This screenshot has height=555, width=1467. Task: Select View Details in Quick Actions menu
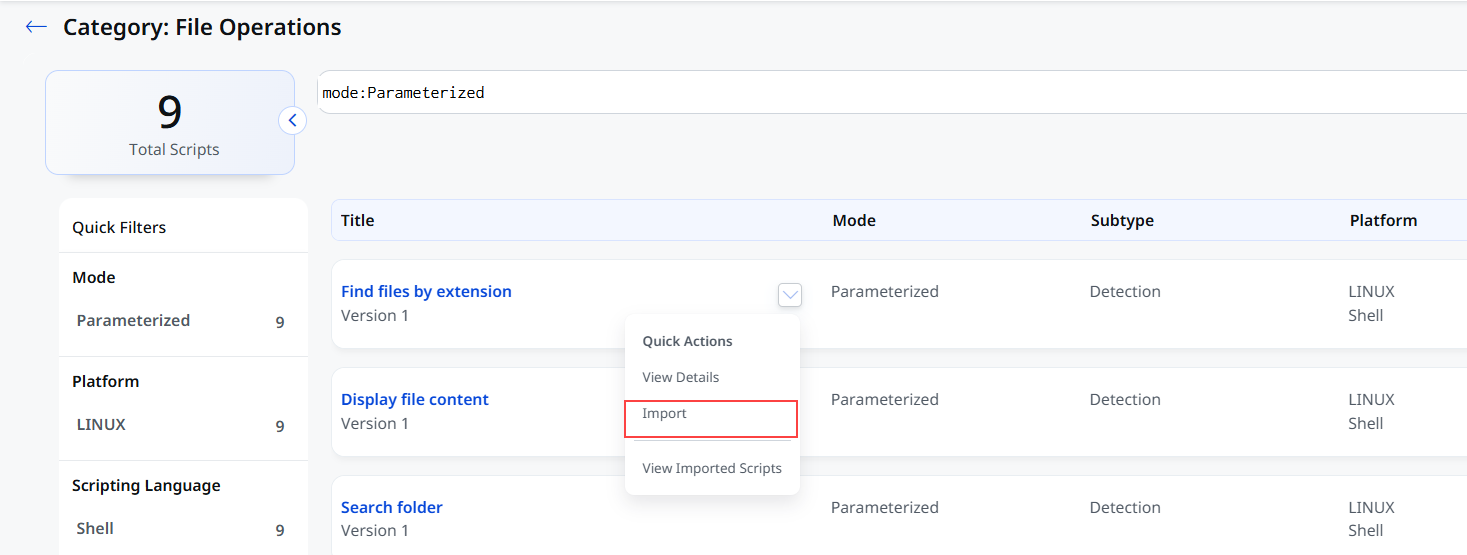click(x=680, y=377)
